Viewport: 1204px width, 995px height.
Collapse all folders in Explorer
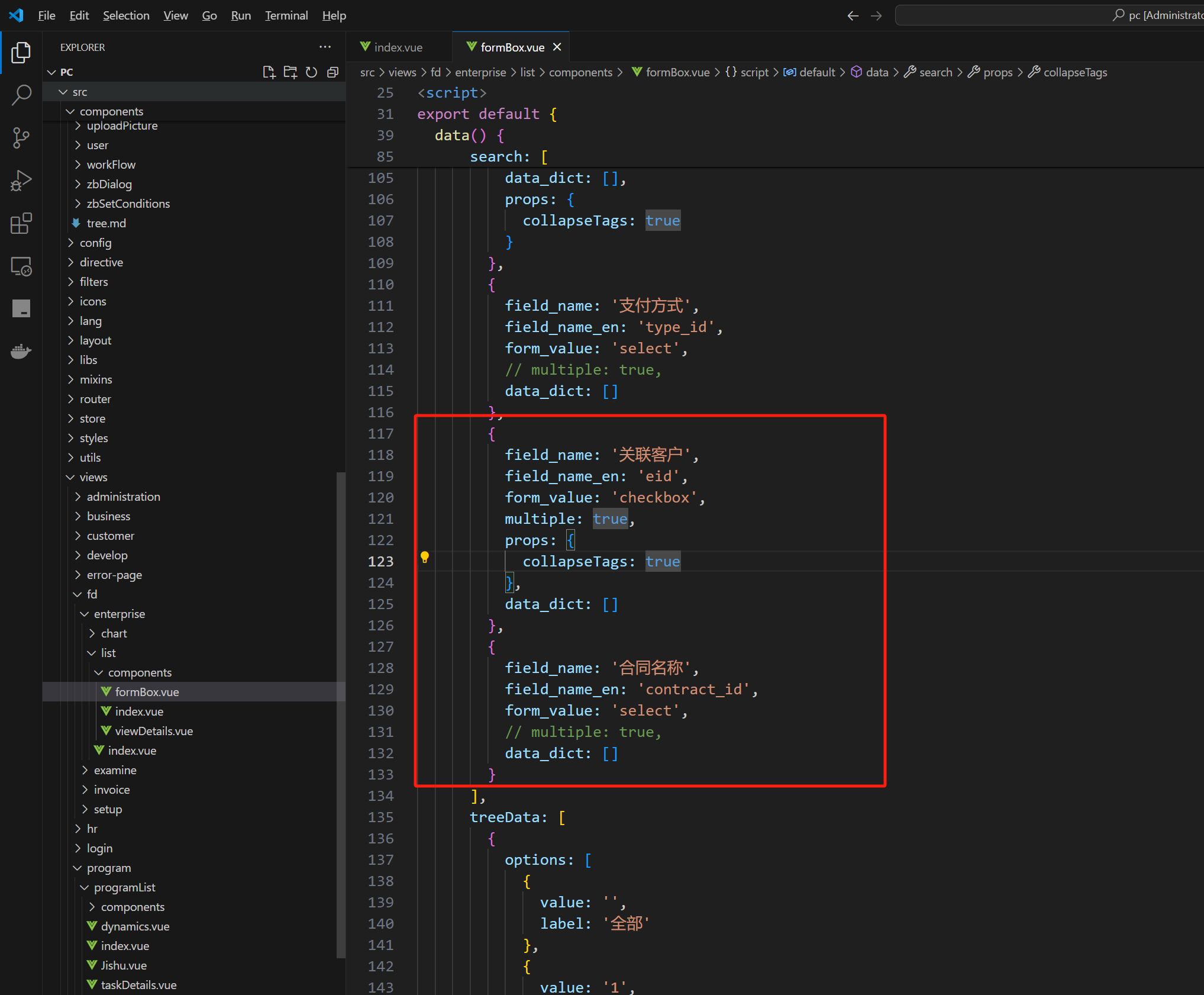[333, 72]
